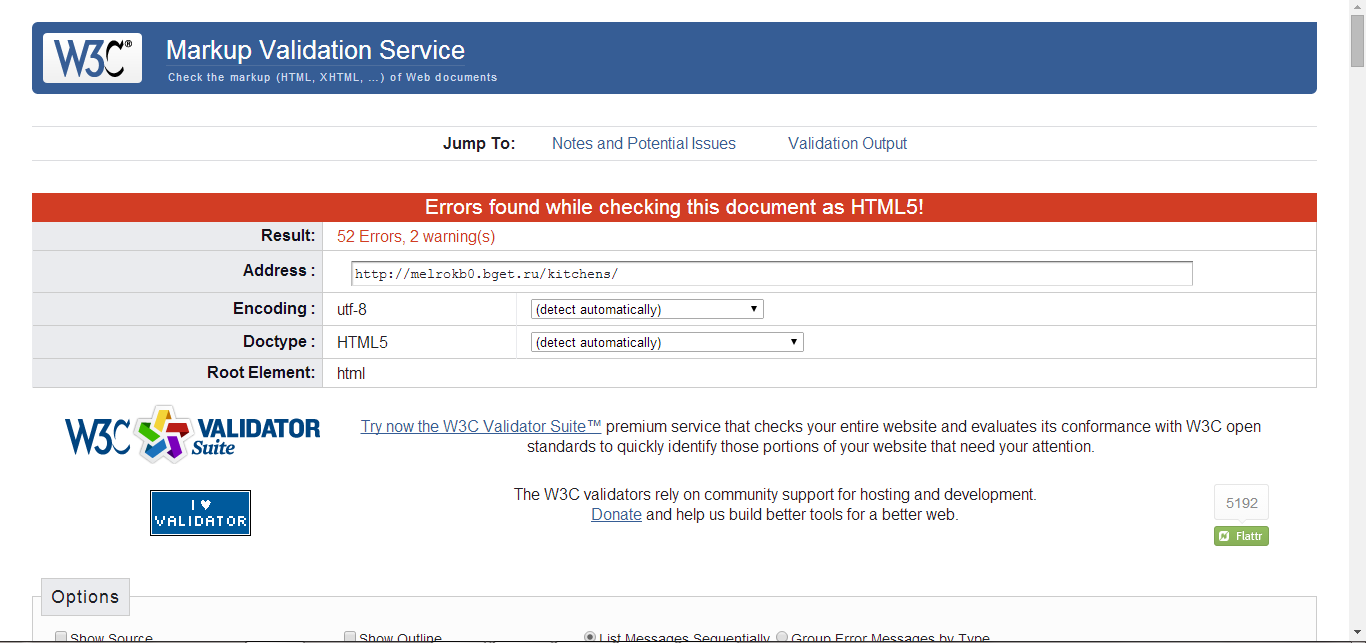This screenshot has width=1366, height=643.
Task: Click the scrollbar up arrow
Action: pyautogui.click(x=1357, y=8)
